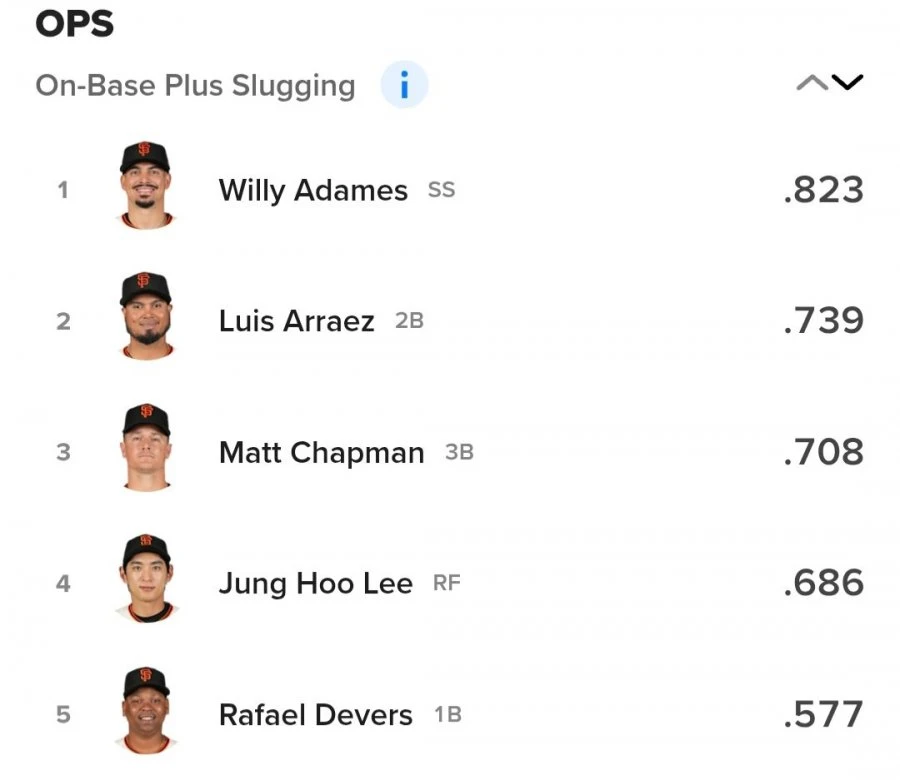The width and height of the screenshot is (900, 780).
Task: Select the Willy Adames player name
Action: (313, 191)
